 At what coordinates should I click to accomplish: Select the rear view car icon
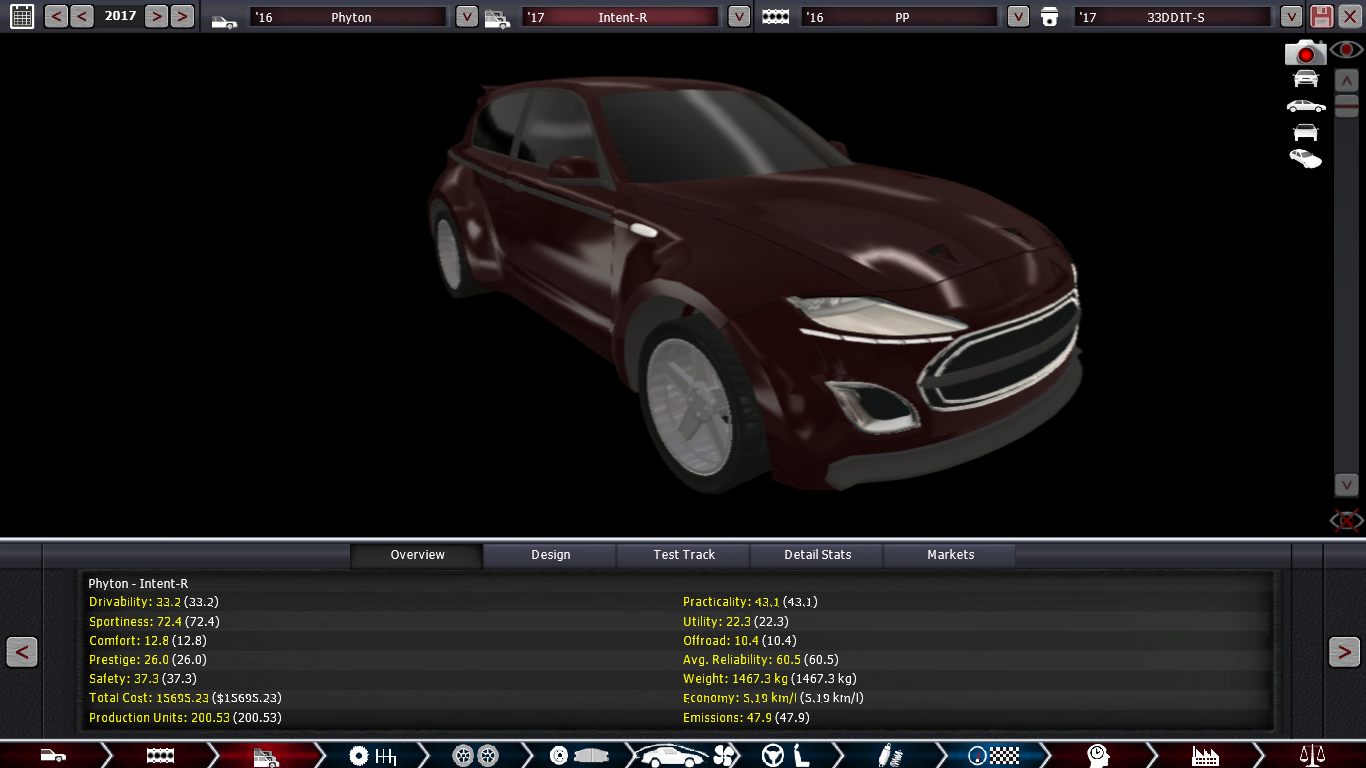1305,132
